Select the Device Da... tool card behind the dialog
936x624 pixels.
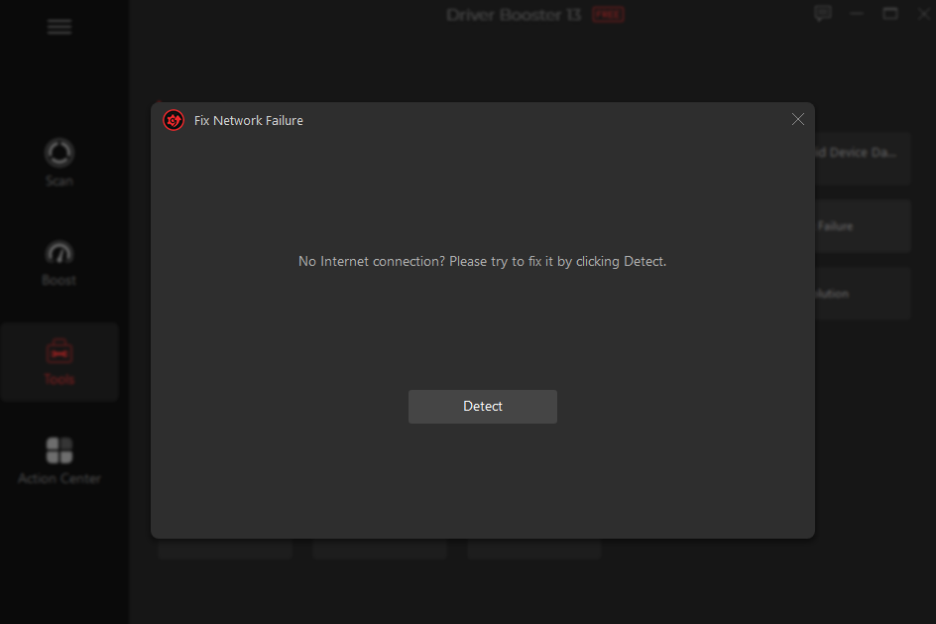click(x=863, y=158)
